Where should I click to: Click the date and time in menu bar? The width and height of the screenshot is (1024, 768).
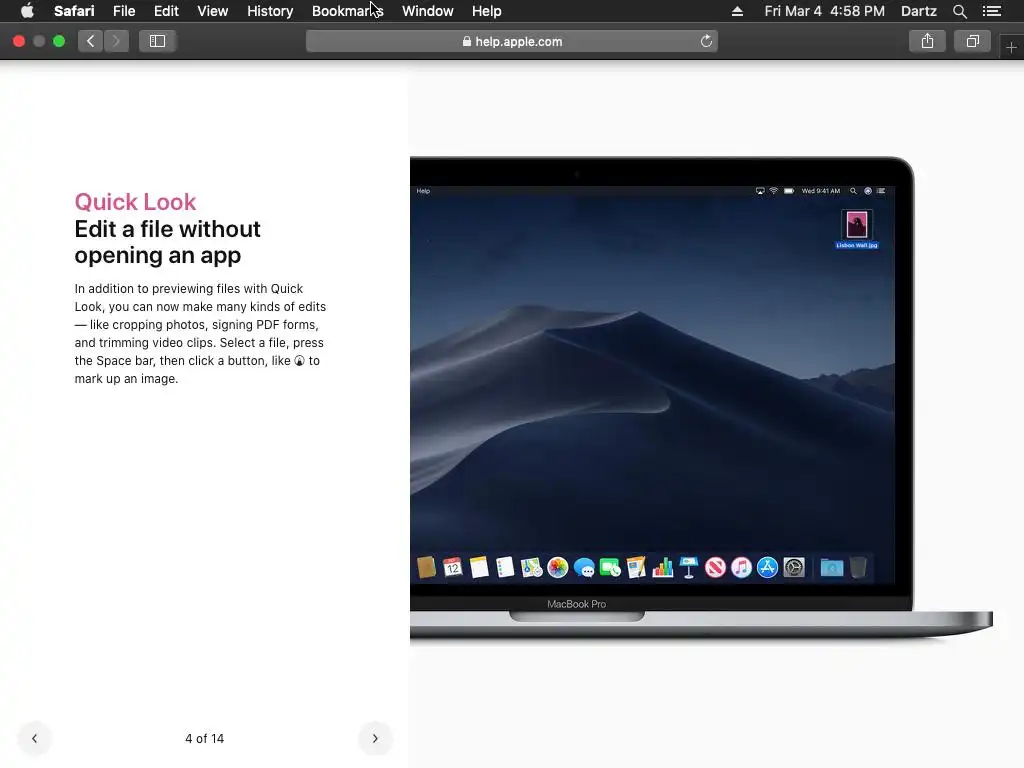[824, 11]
